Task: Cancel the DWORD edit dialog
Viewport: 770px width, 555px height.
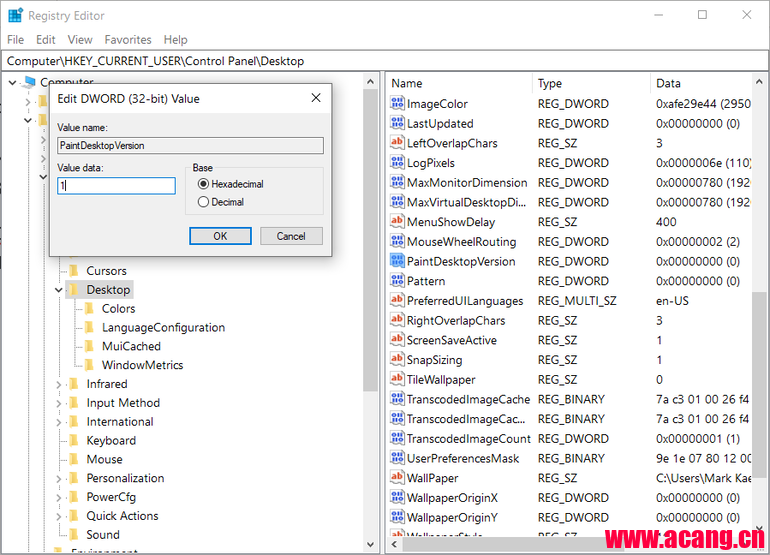Action: coord(291,236)
